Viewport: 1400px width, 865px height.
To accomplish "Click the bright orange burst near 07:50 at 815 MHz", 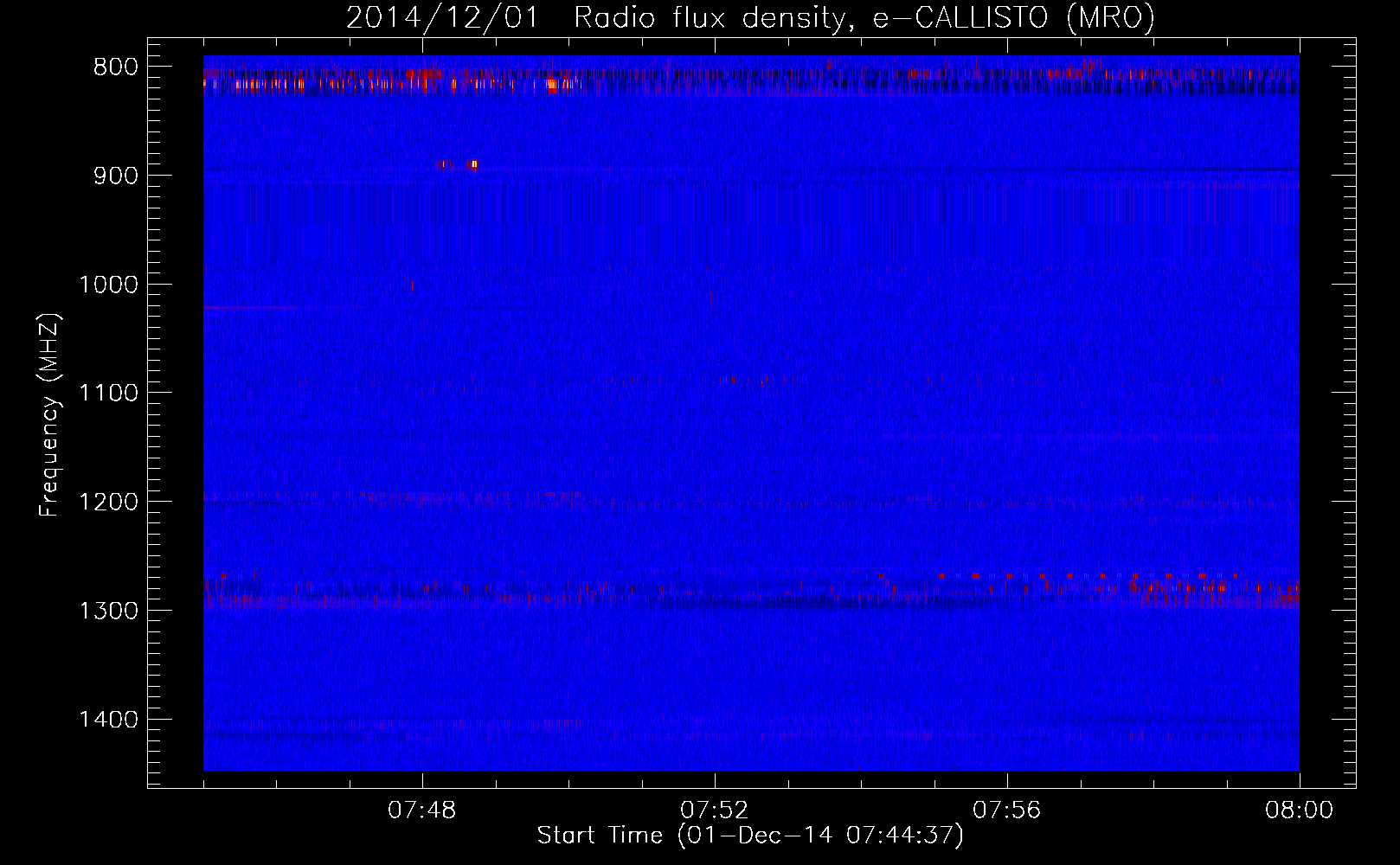I will (x=553, y=84).
